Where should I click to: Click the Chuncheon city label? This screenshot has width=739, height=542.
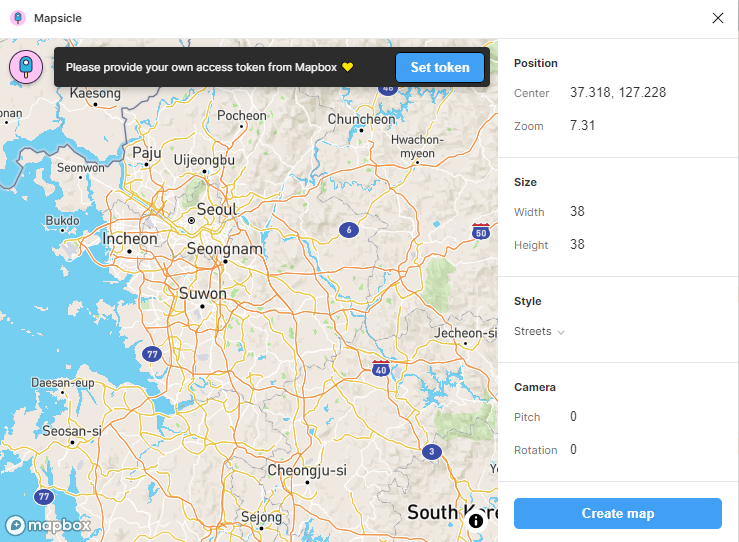[361, 119]
